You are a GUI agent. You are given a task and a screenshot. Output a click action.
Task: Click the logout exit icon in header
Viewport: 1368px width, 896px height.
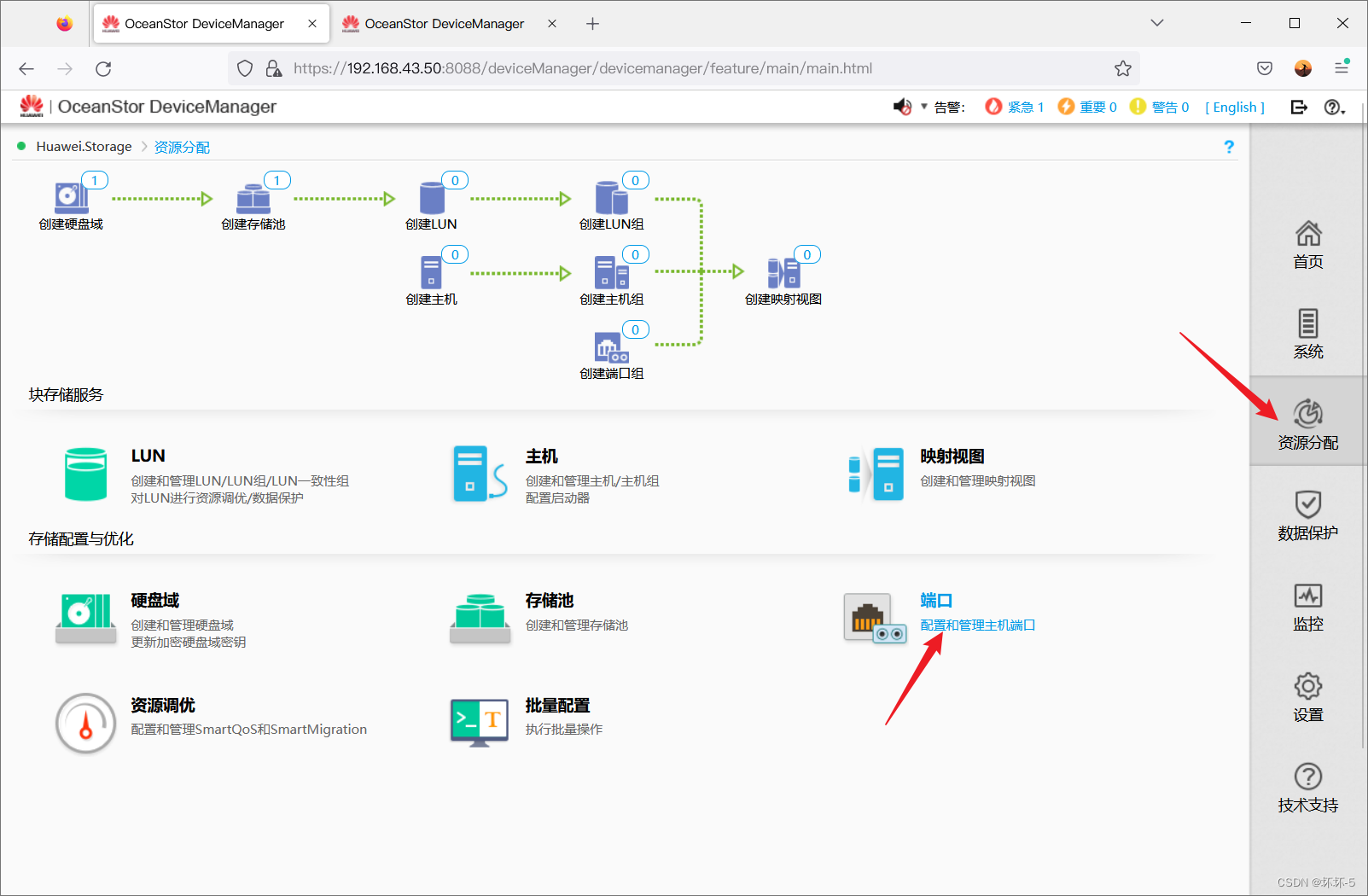coord(1299,107)
